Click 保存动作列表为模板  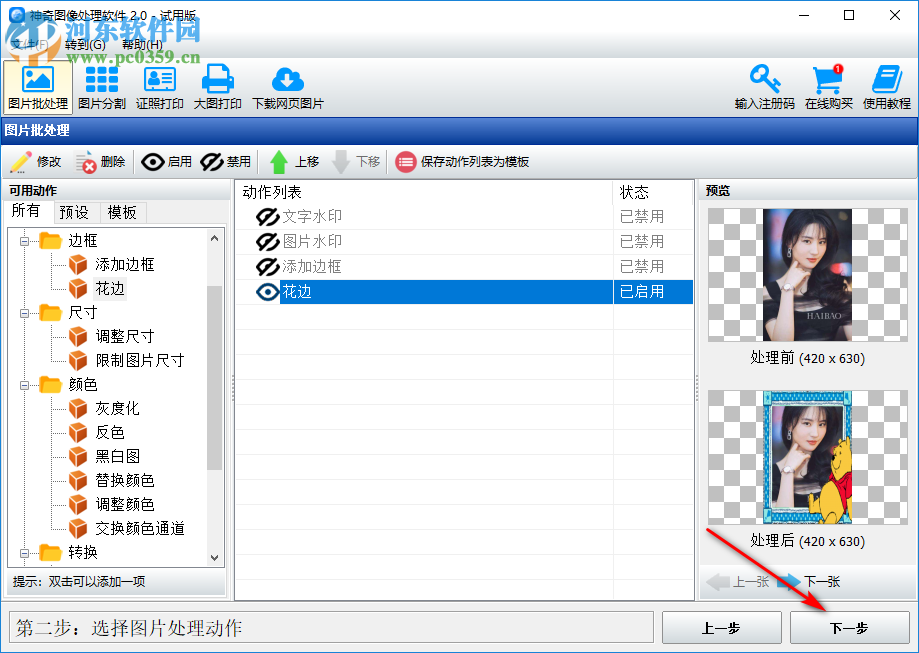click(x=462, y=162)
